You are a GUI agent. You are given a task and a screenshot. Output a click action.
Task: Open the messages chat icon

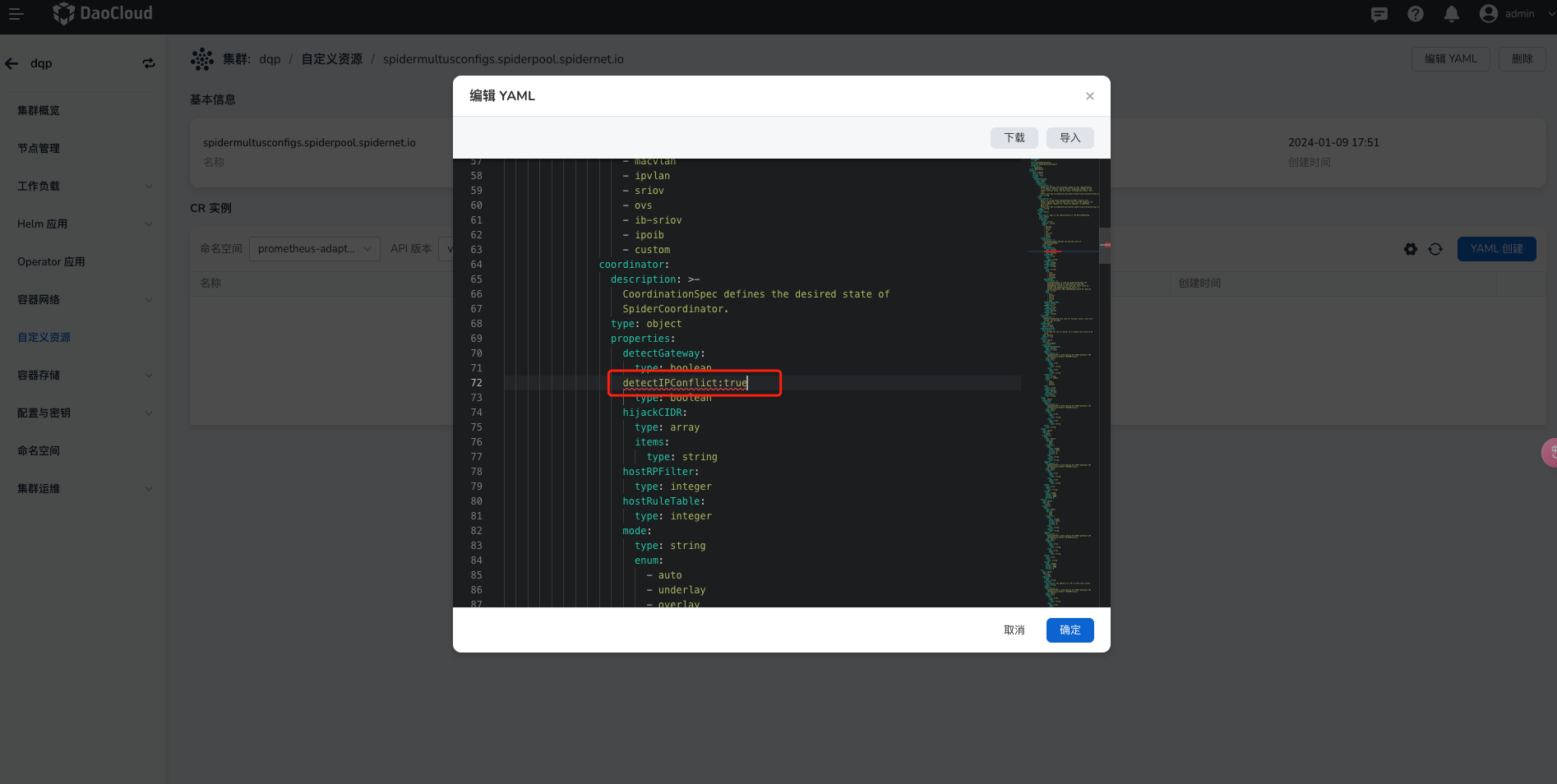click(x=1379, y=14)
